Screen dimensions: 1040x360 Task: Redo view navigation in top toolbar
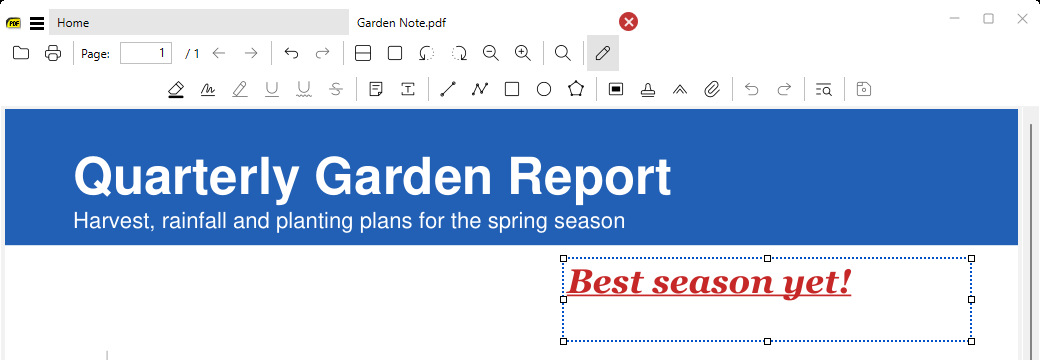[322, 54]
